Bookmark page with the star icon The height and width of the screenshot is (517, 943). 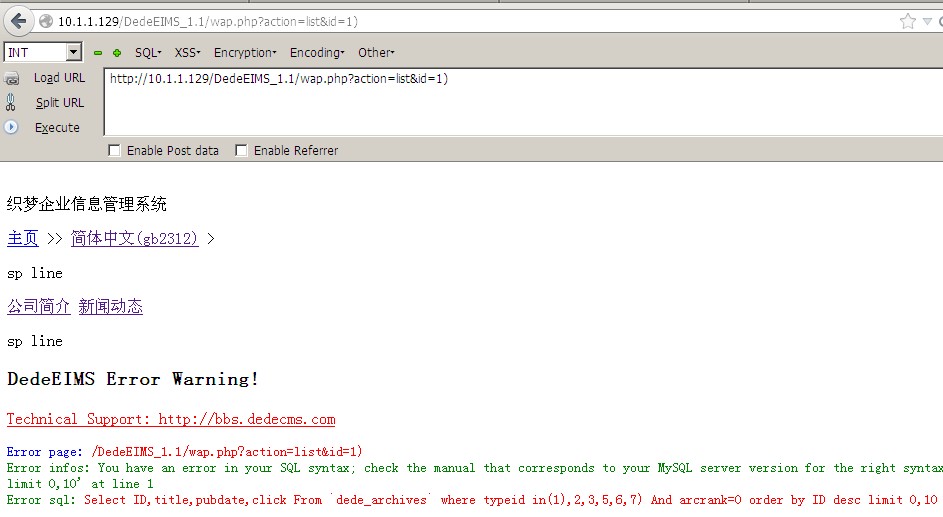tap(908, 22)
